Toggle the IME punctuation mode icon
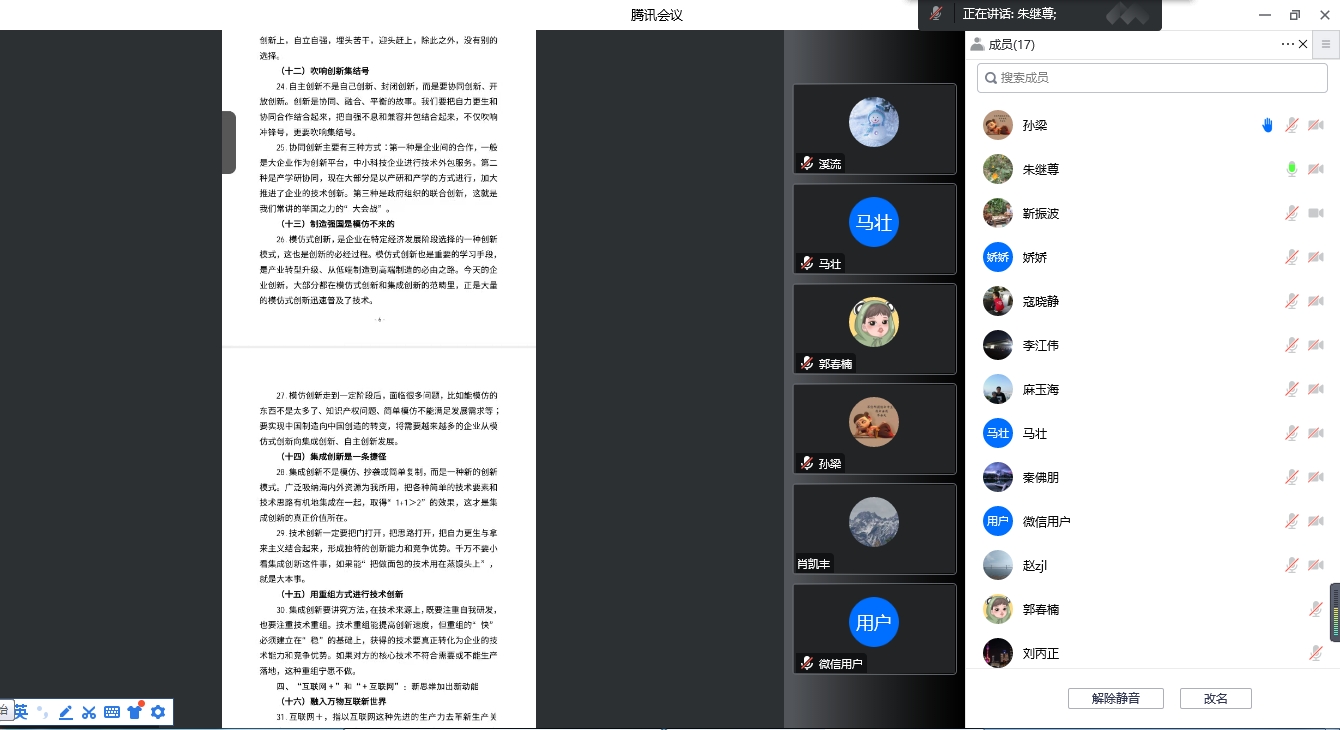The height and width of the screenshot is (730, 1340). pos(43,712)
